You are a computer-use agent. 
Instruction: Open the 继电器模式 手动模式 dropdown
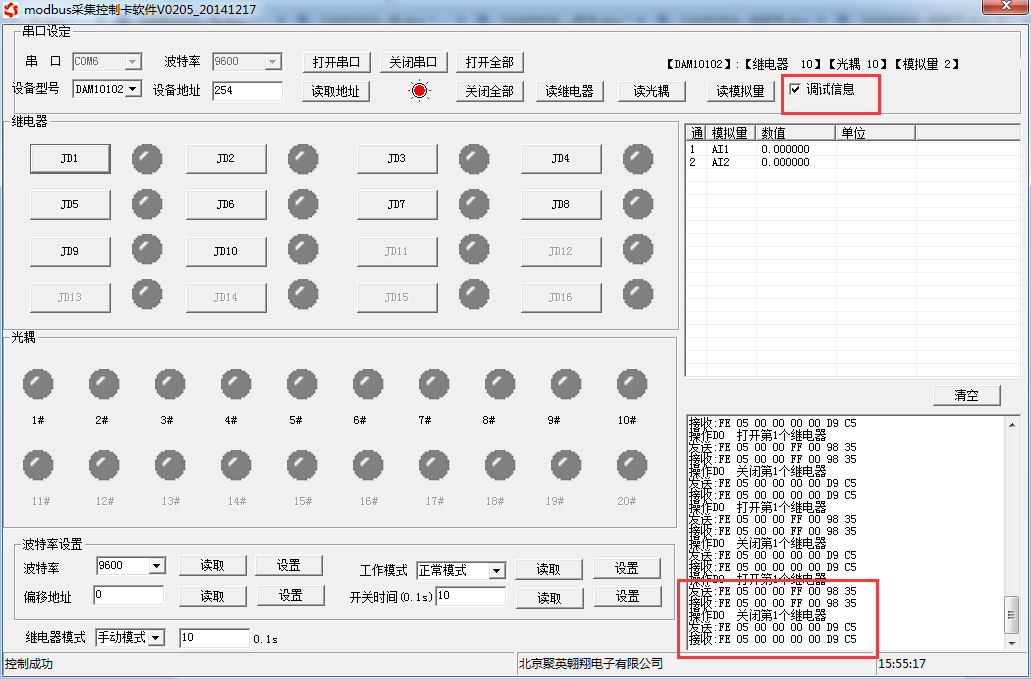pyautogui.click(x=155, y=638)
